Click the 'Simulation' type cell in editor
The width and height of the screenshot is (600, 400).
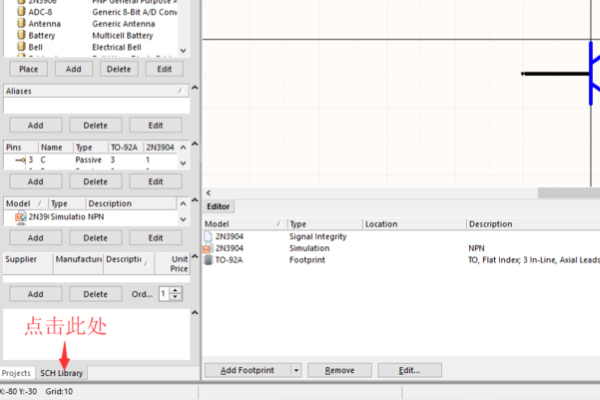pos(309,248)
